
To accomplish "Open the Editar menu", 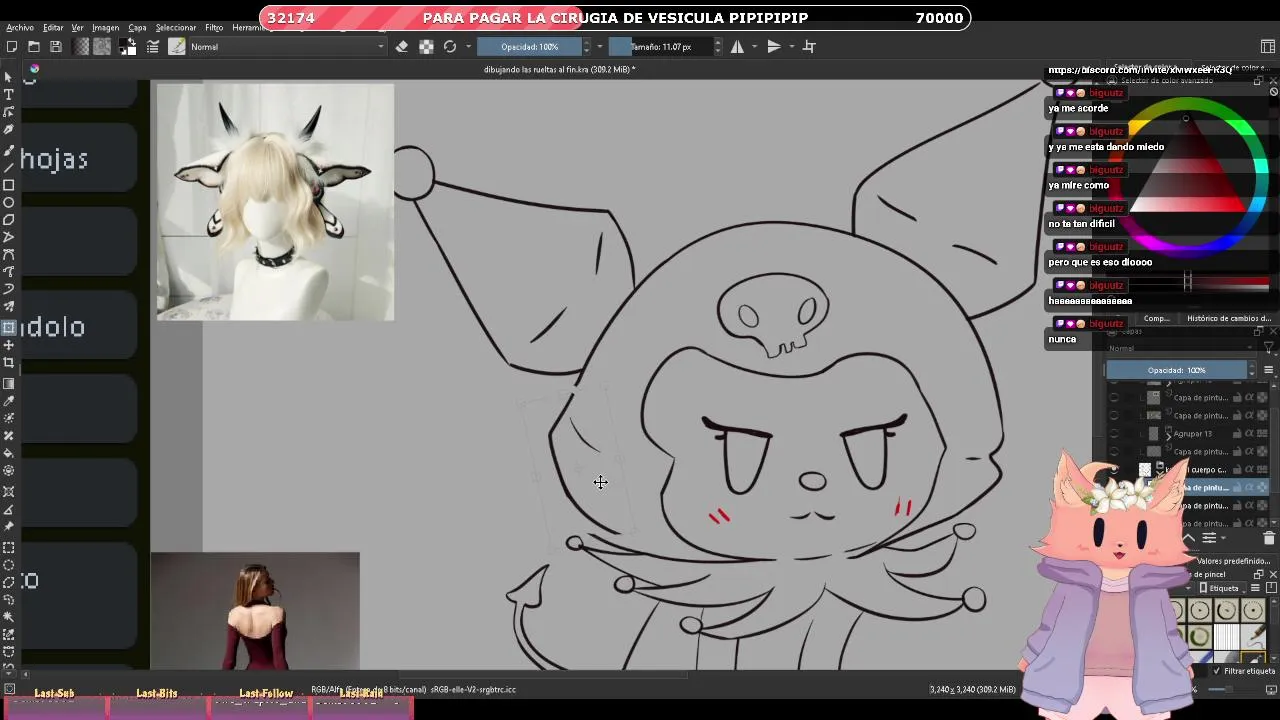I will click(53, 28).
